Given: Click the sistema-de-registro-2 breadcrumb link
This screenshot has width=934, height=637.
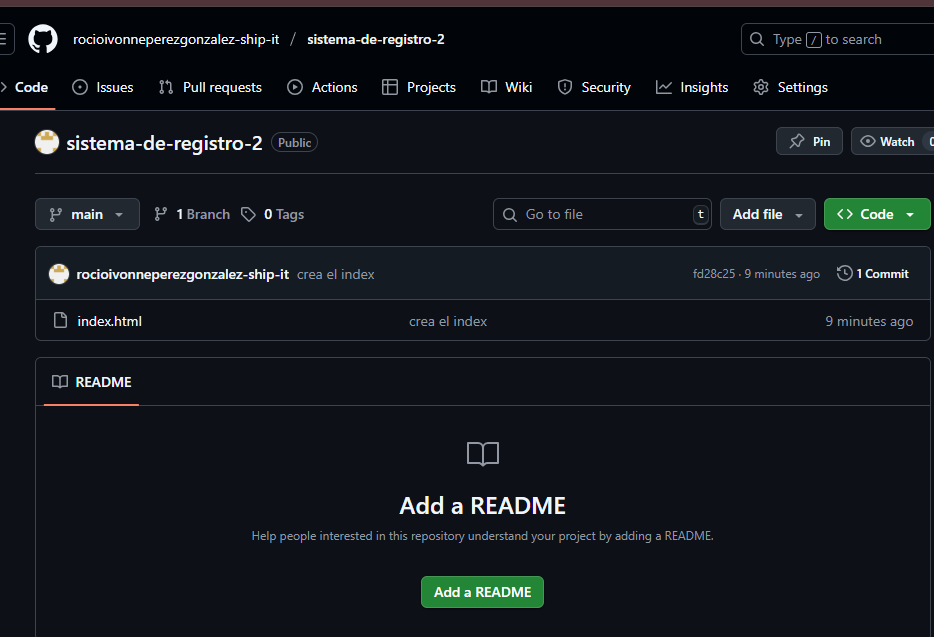Looking at the screenshot, I should pyautogui.click(x=376, y=39).
